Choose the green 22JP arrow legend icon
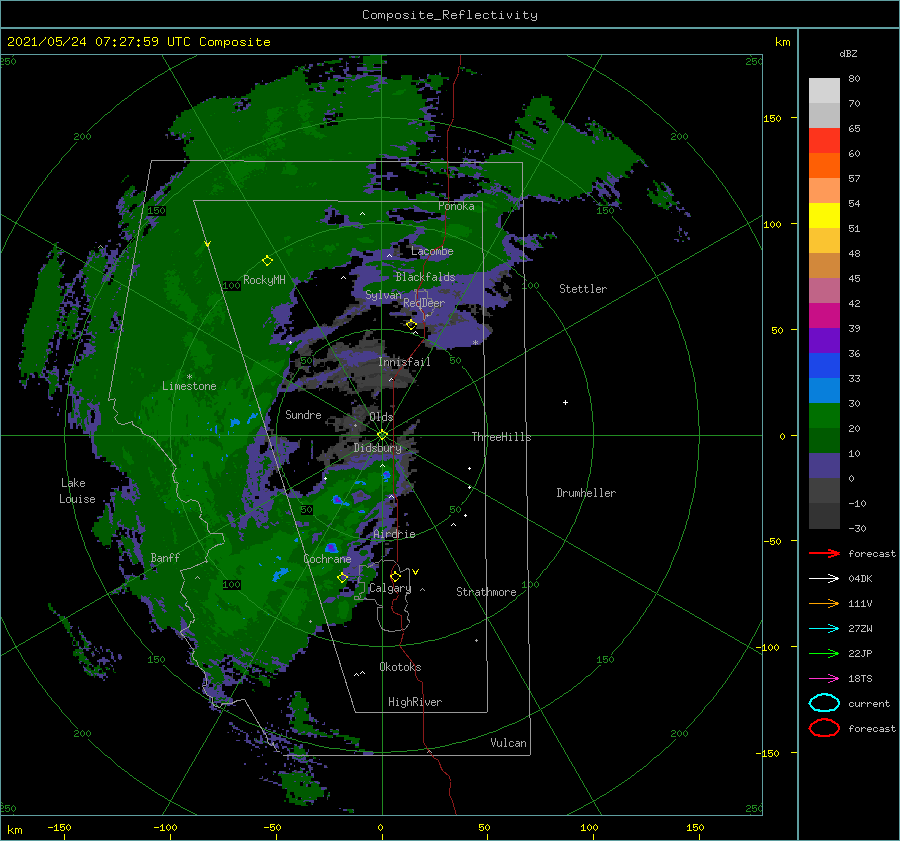This screenshot has width=900, height=841. 824,653
